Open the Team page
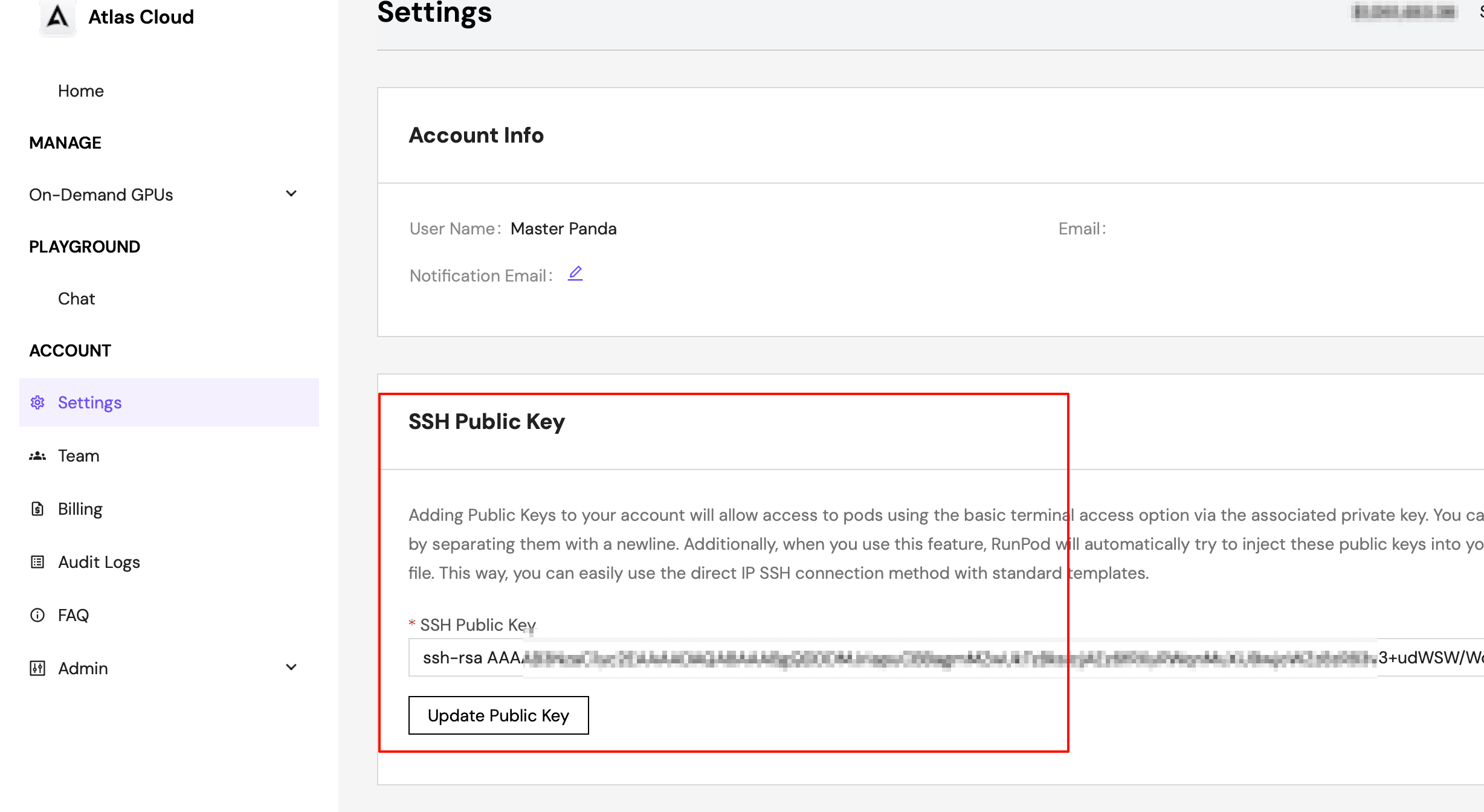Viewport: 1484px width, 812px height. point(79,456)
